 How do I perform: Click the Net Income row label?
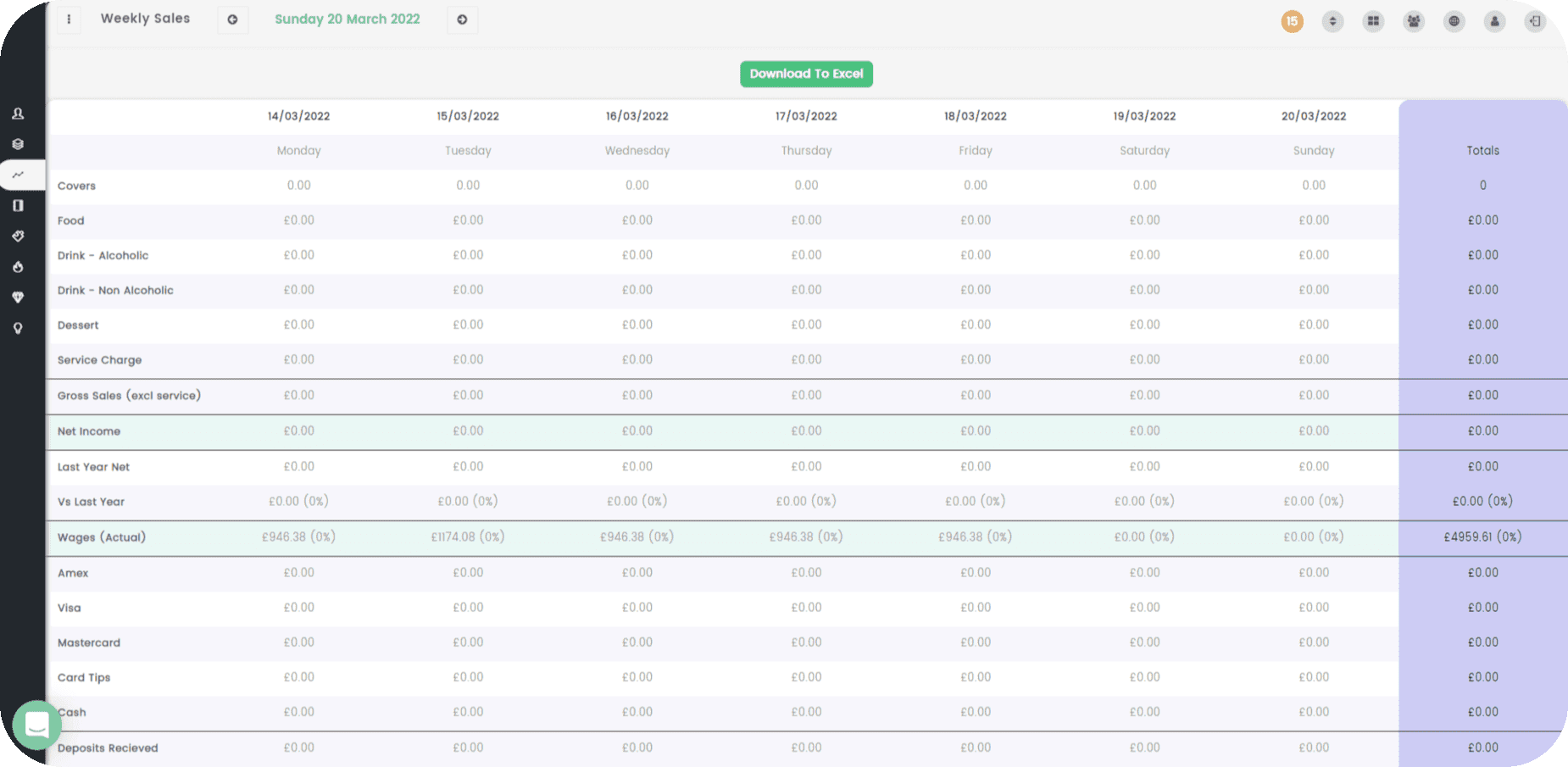point(89,431)
